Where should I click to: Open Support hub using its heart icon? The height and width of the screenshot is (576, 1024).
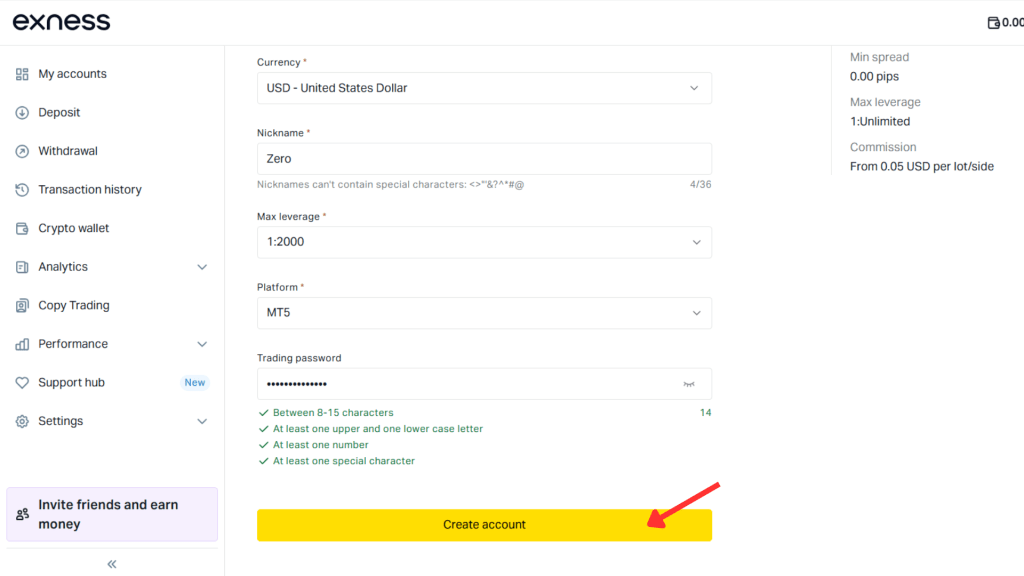pyautogui.click(x=22, y=382)
